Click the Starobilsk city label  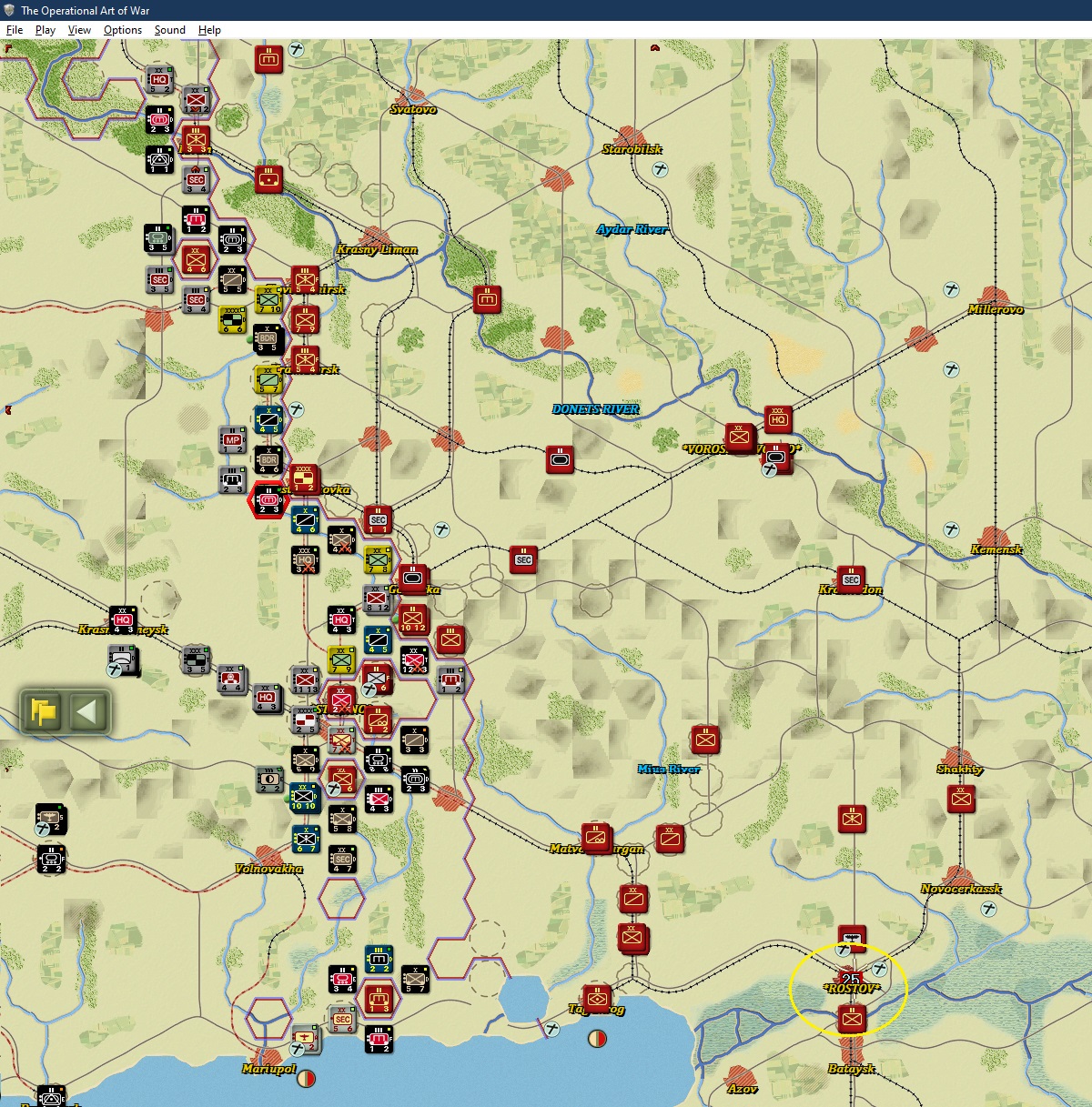pos(632,149)
